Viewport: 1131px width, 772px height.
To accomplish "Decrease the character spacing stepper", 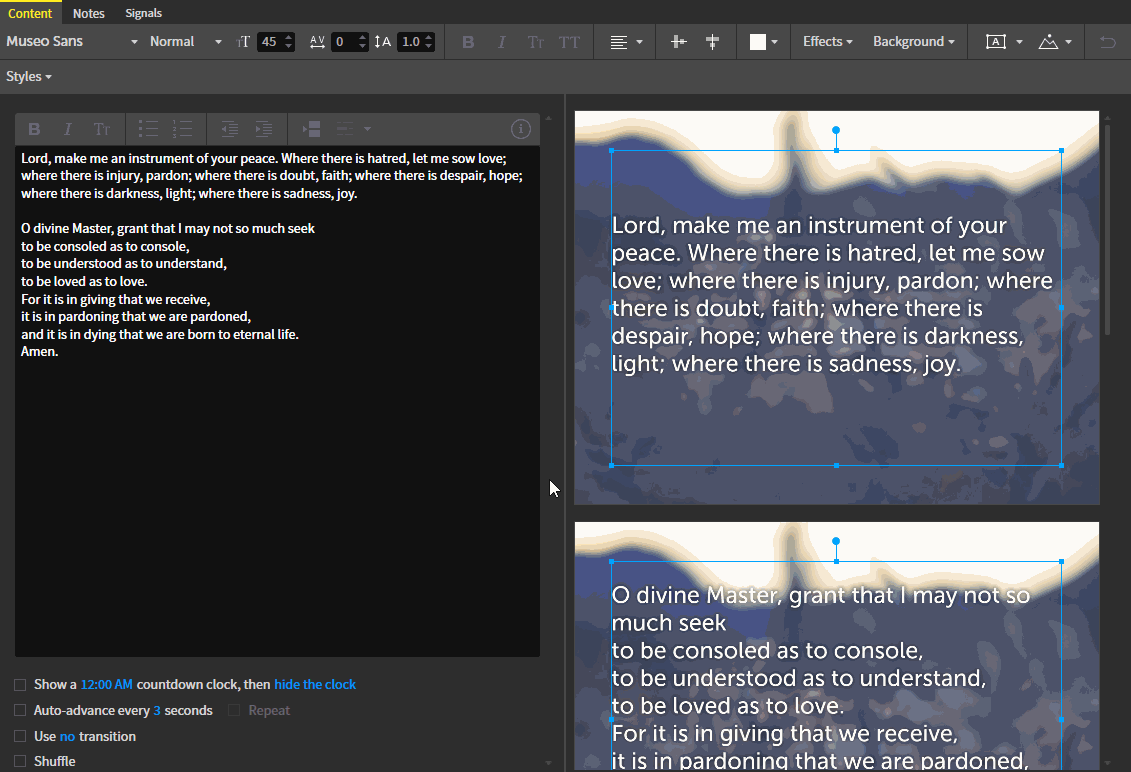I will (x=362, y=47).
